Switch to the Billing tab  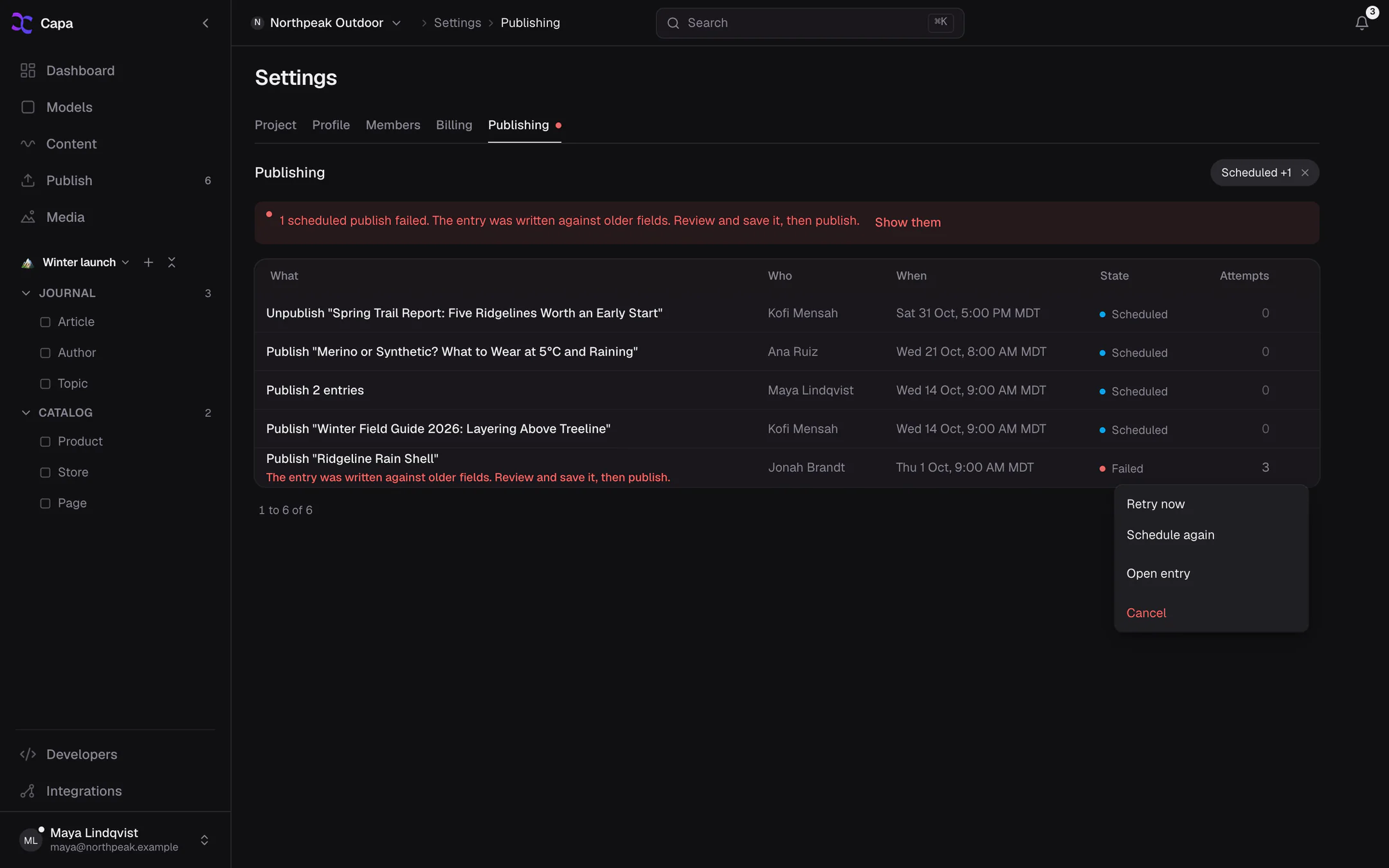point(454,125)
